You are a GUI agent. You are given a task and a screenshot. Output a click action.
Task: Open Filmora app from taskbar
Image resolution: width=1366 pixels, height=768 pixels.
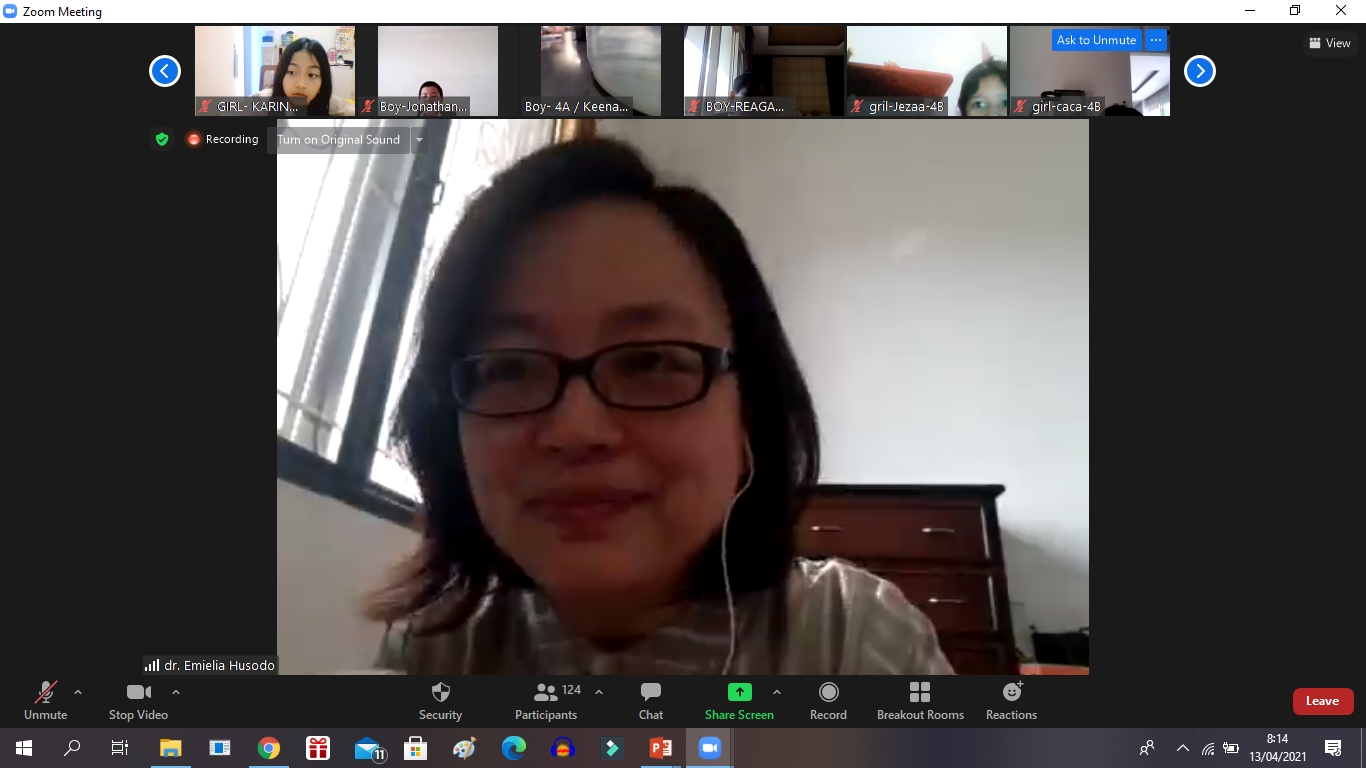point(612,748)
